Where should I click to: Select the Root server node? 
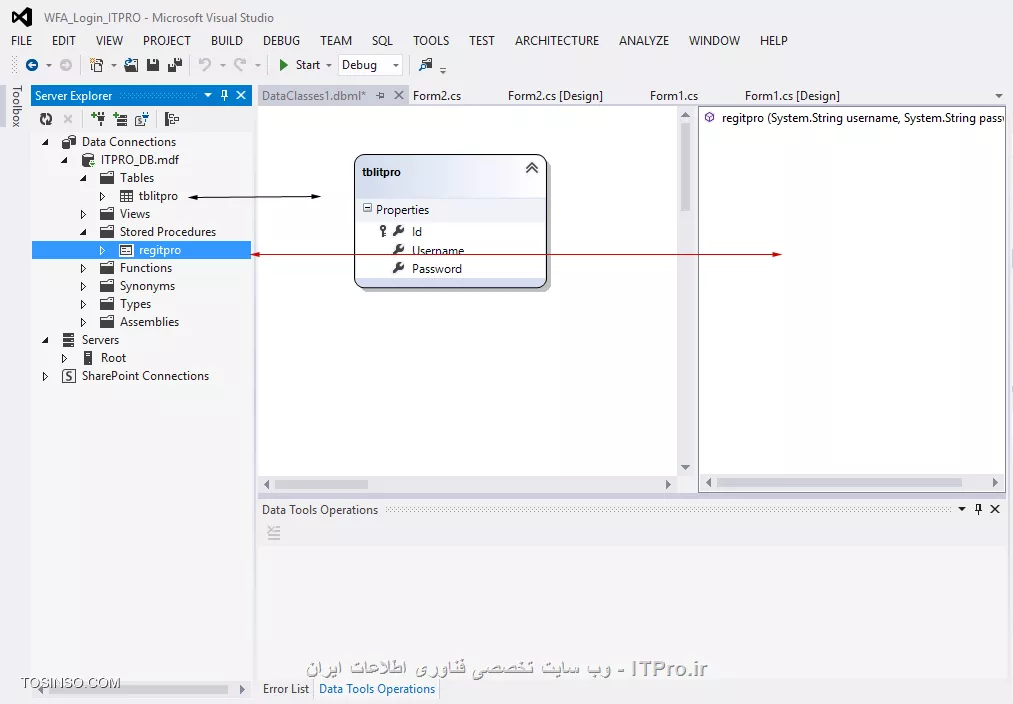click(x=113, y=358)
